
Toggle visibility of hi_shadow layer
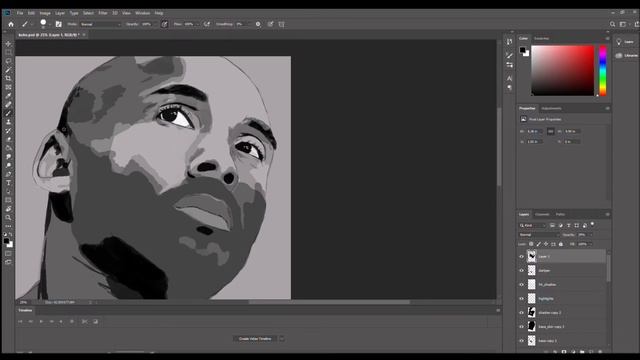click(x=521, y=284)
